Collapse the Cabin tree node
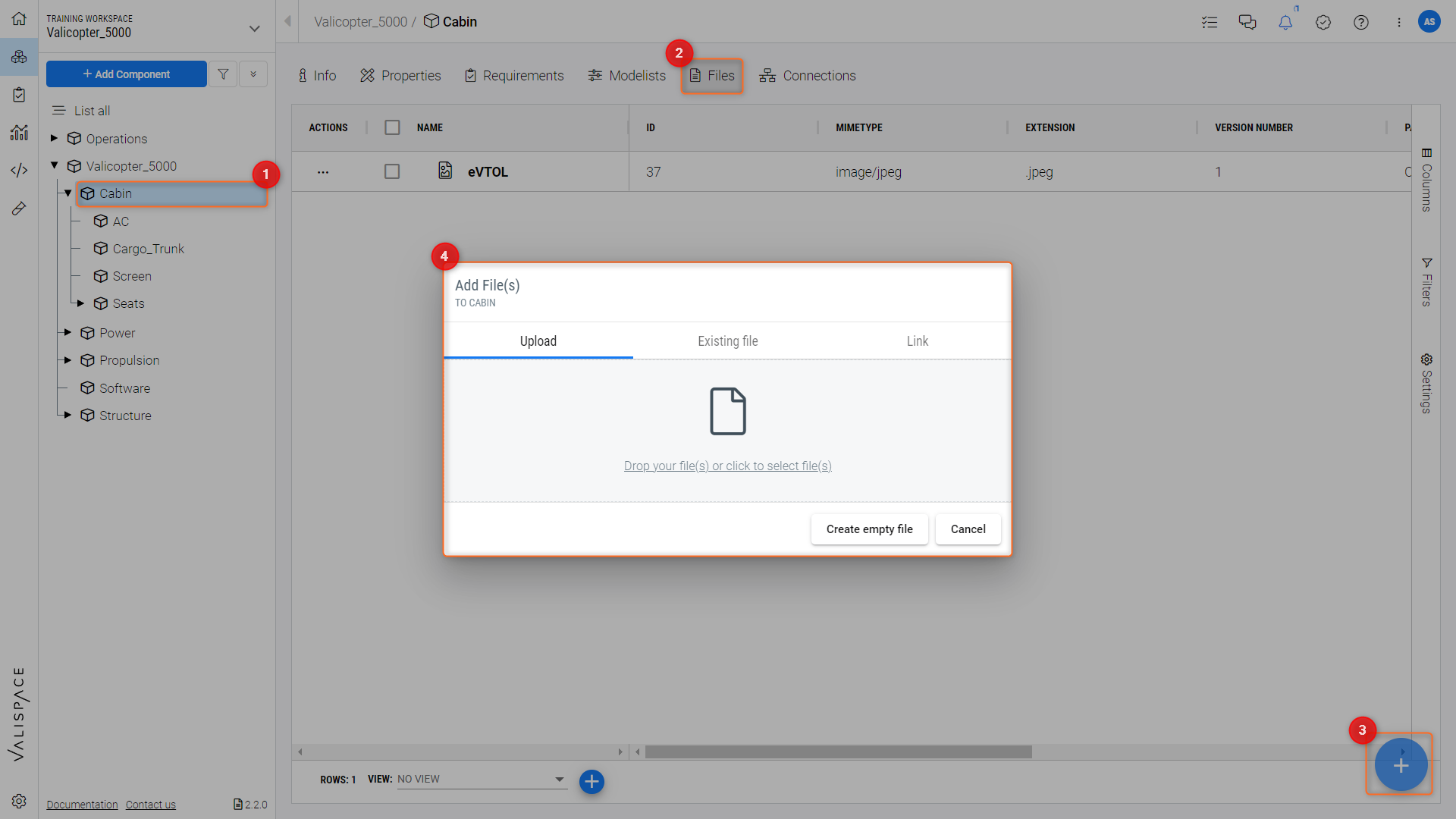 coord(67,193)
